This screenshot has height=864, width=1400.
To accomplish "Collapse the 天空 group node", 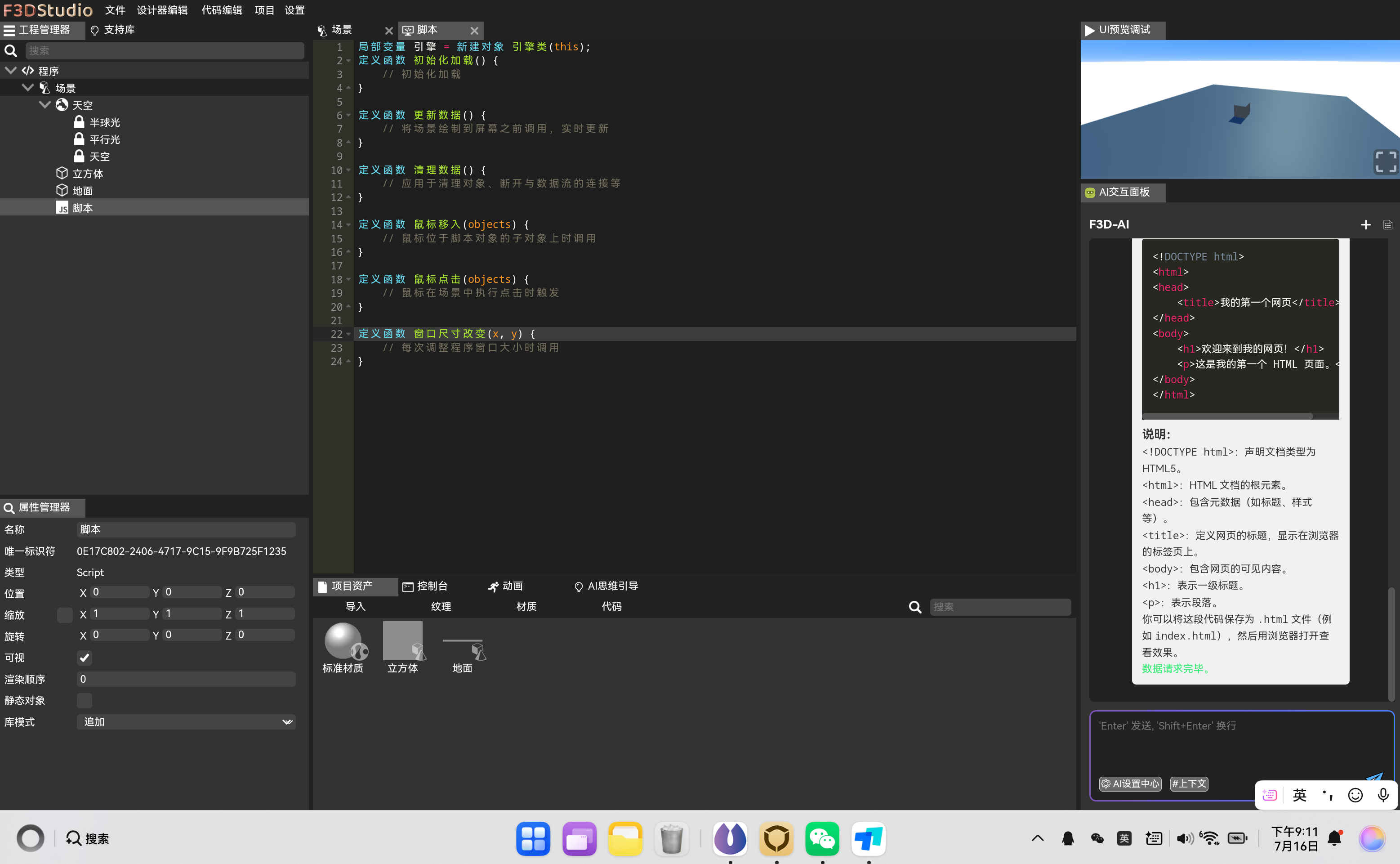I will [45, 105].
